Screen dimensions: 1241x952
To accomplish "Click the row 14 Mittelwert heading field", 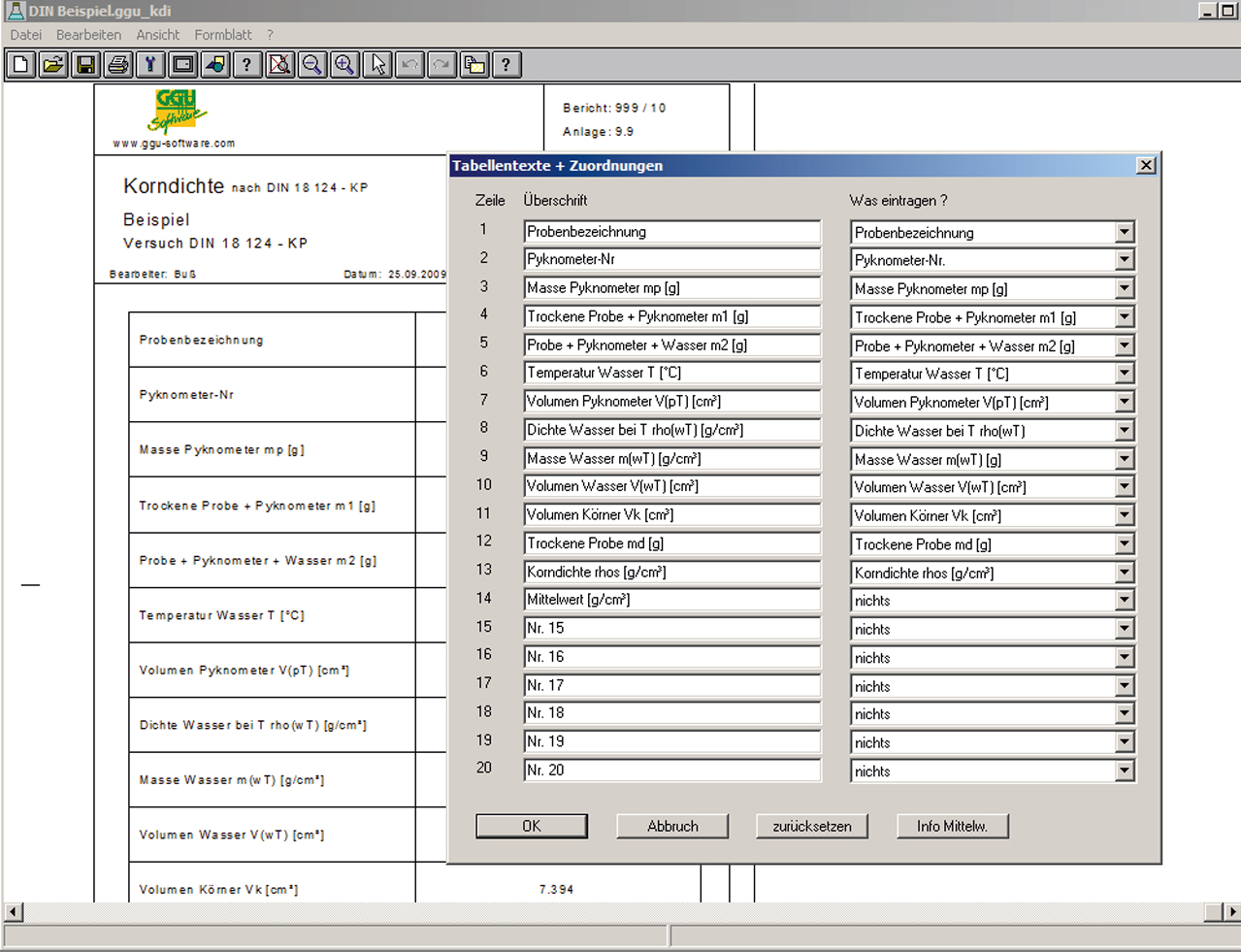I will pos(672,600).
